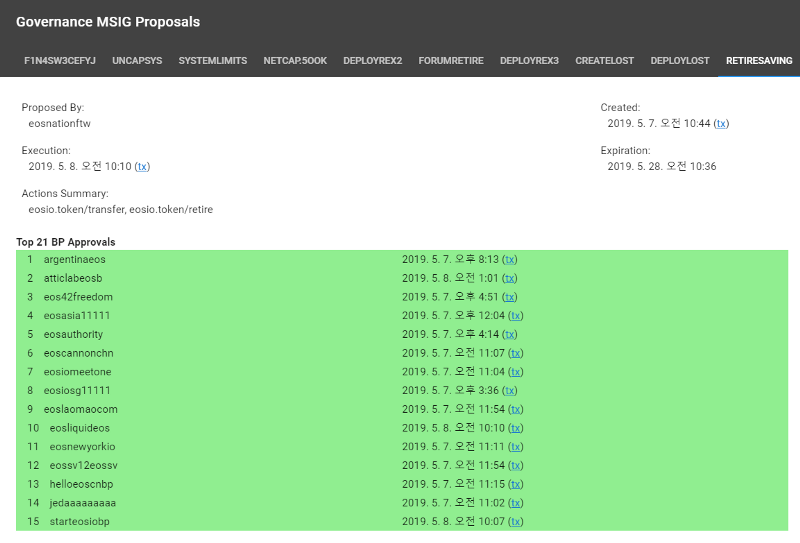Open eosasia11111 approval tx link
This screenshot has height=543, width=800.
(x=515, y=315)
